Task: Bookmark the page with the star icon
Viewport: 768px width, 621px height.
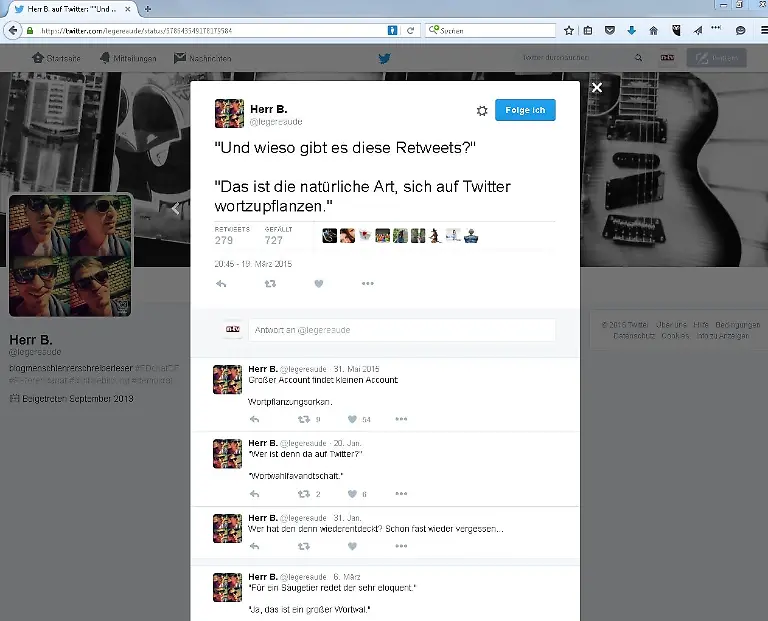Action: 569,30
